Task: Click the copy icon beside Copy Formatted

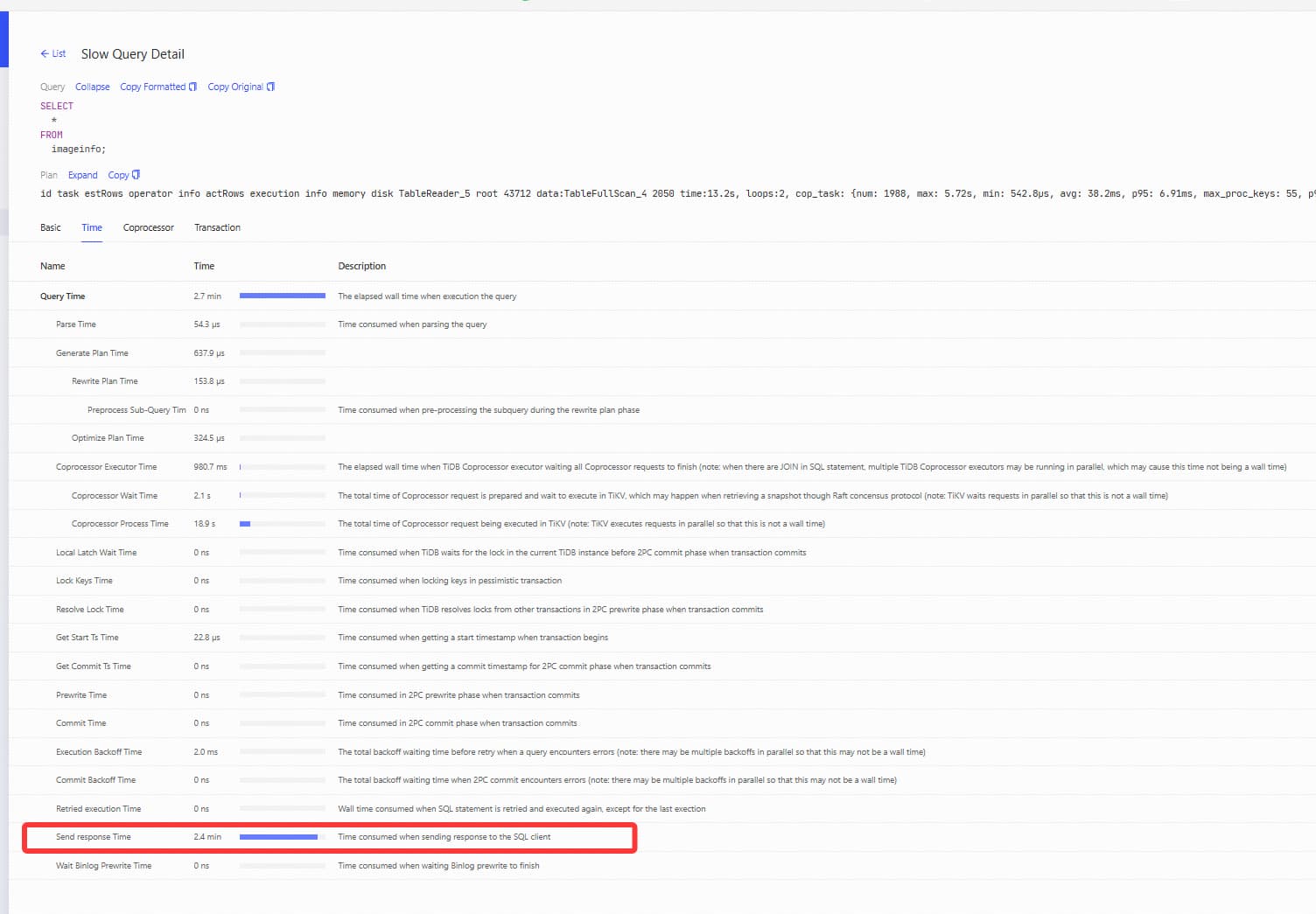Action: tap(192, 87)
